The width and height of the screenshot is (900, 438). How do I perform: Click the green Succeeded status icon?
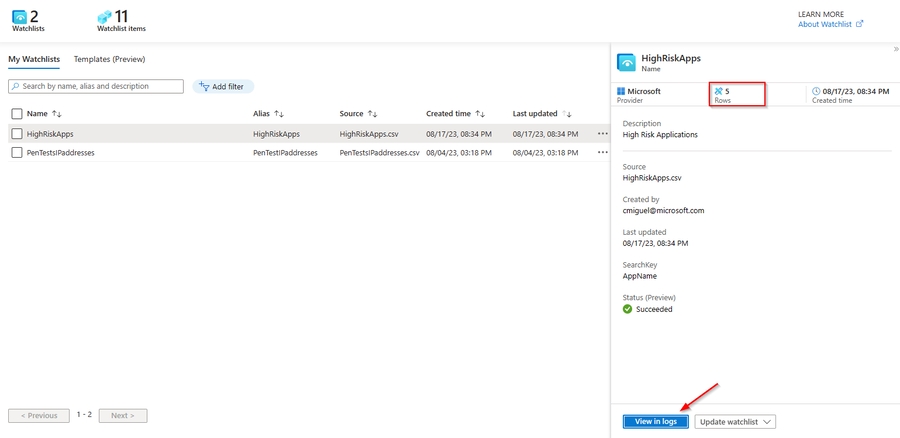(627, 309)
